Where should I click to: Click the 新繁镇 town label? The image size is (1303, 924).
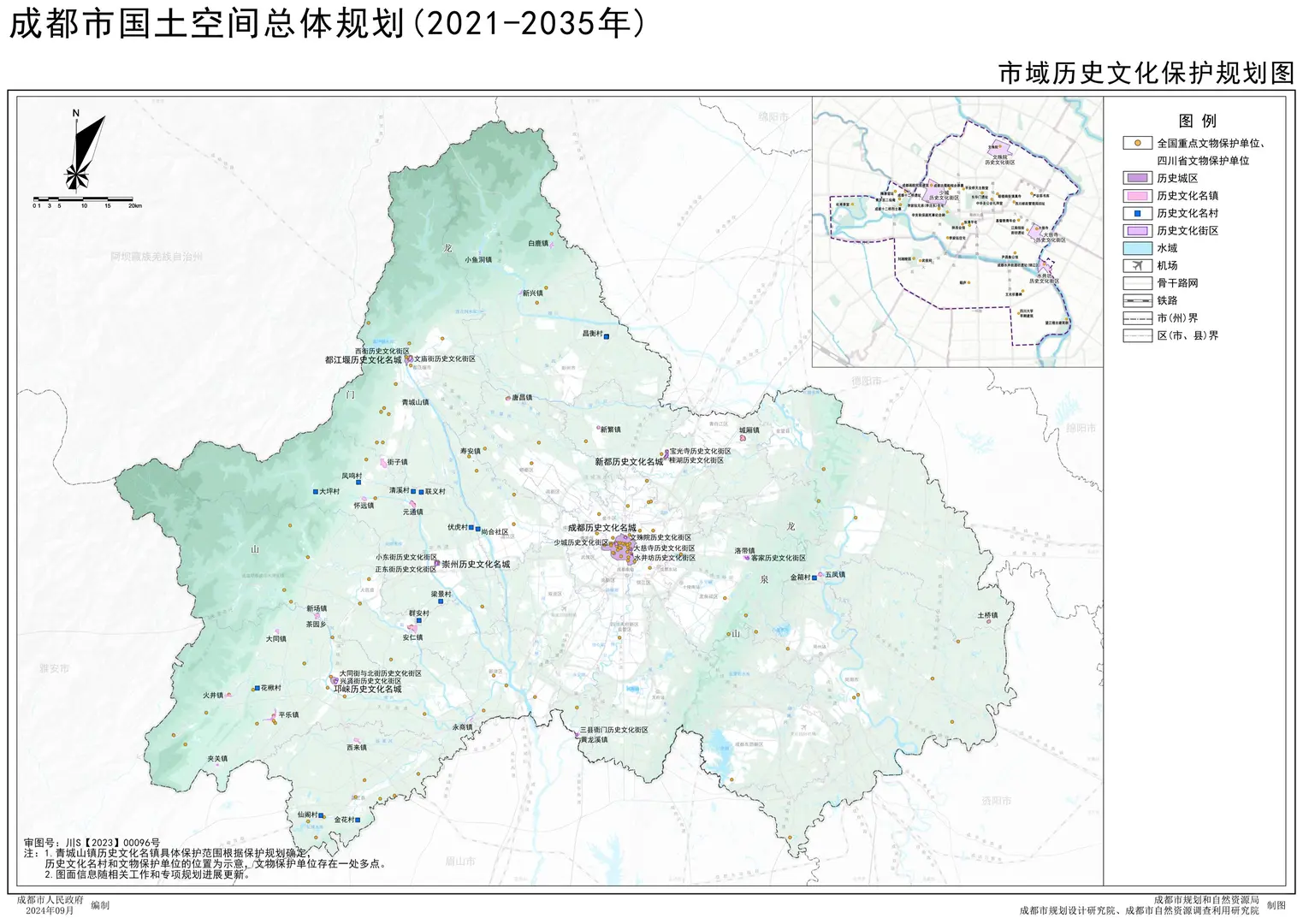[611, 430]
